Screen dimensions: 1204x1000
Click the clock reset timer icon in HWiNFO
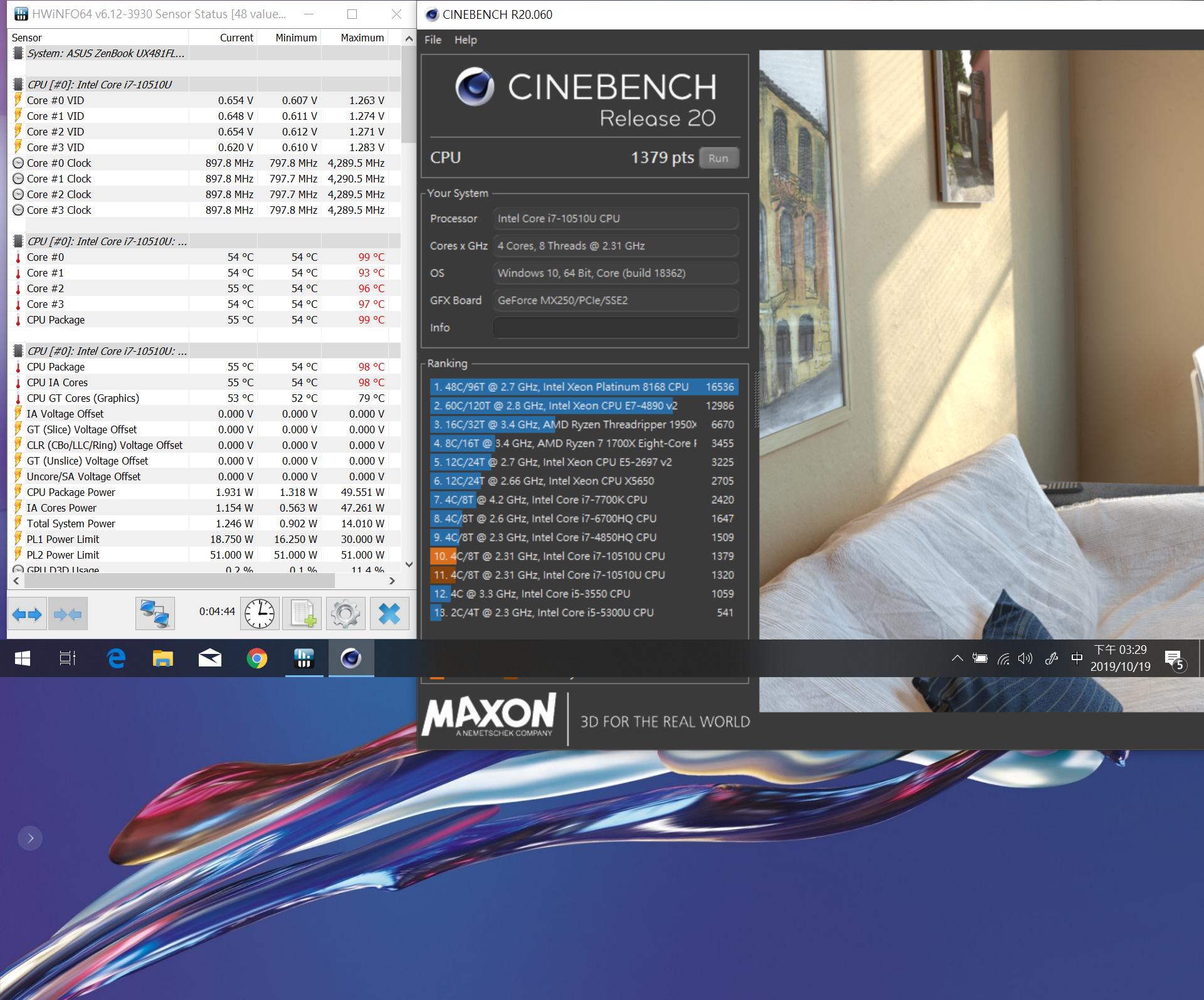[260, 614]
